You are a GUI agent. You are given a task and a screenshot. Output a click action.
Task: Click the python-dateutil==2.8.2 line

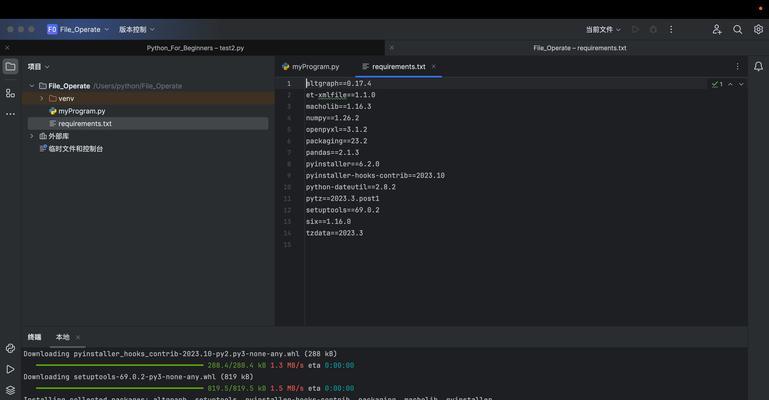pyautogui.click(x=351, y=187)
